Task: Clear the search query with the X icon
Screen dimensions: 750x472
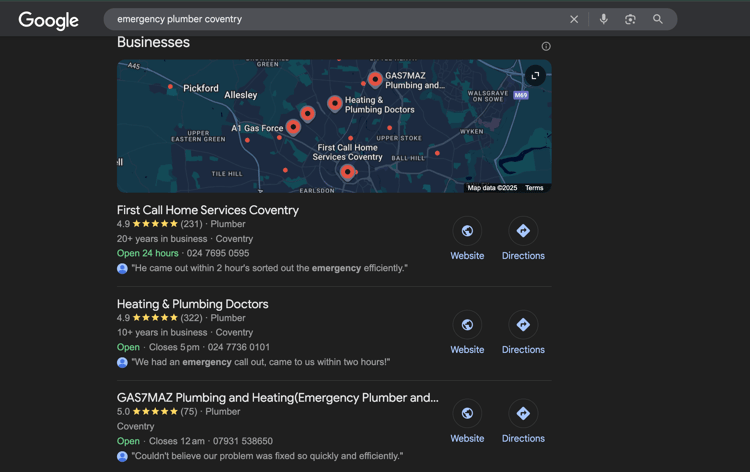Action: pos(574,19)
